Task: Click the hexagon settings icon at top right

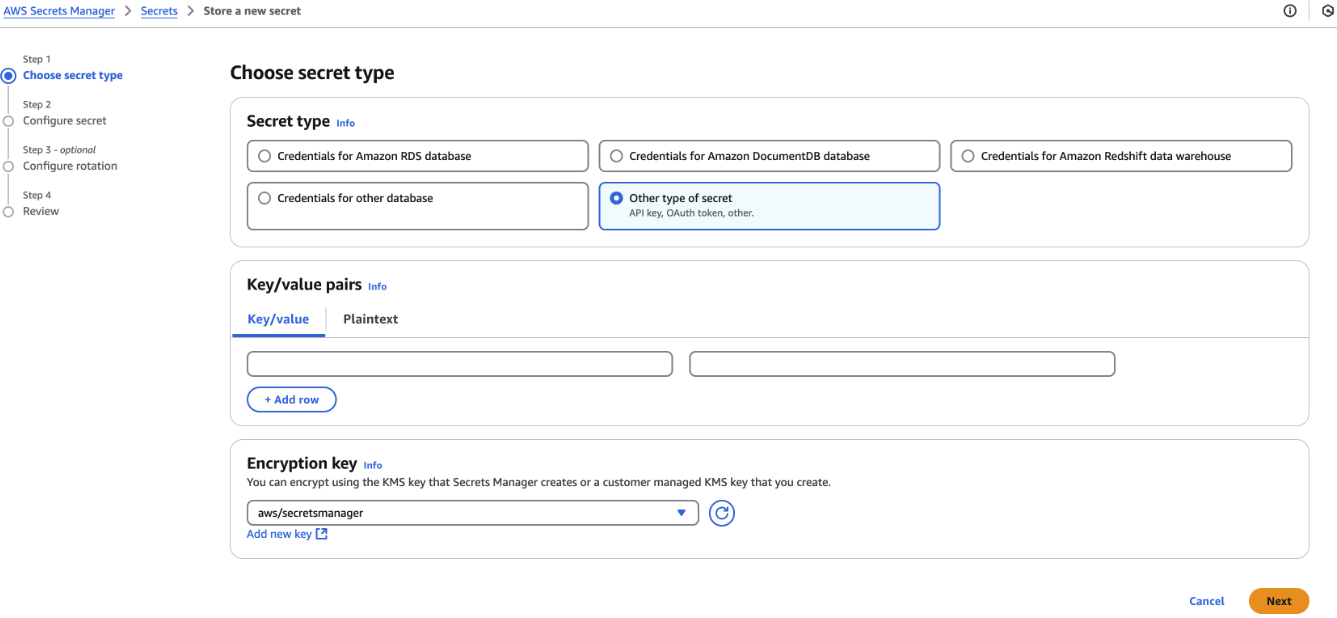Action: (1328, 11)
